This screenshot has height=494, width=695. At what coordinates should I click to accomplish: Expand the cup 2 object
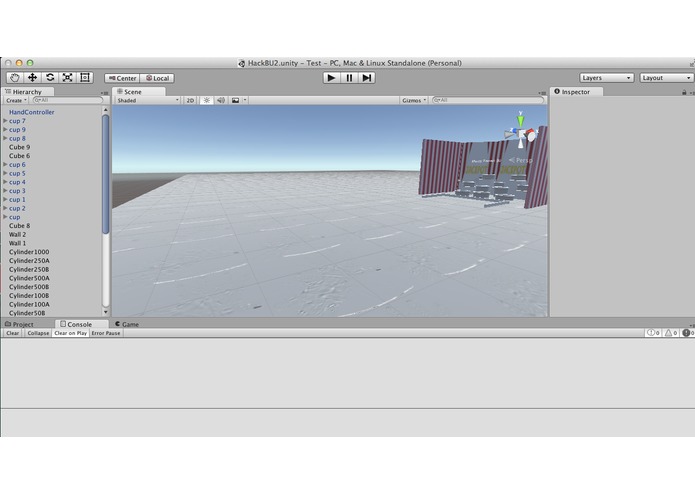click(x=5, y=208)
